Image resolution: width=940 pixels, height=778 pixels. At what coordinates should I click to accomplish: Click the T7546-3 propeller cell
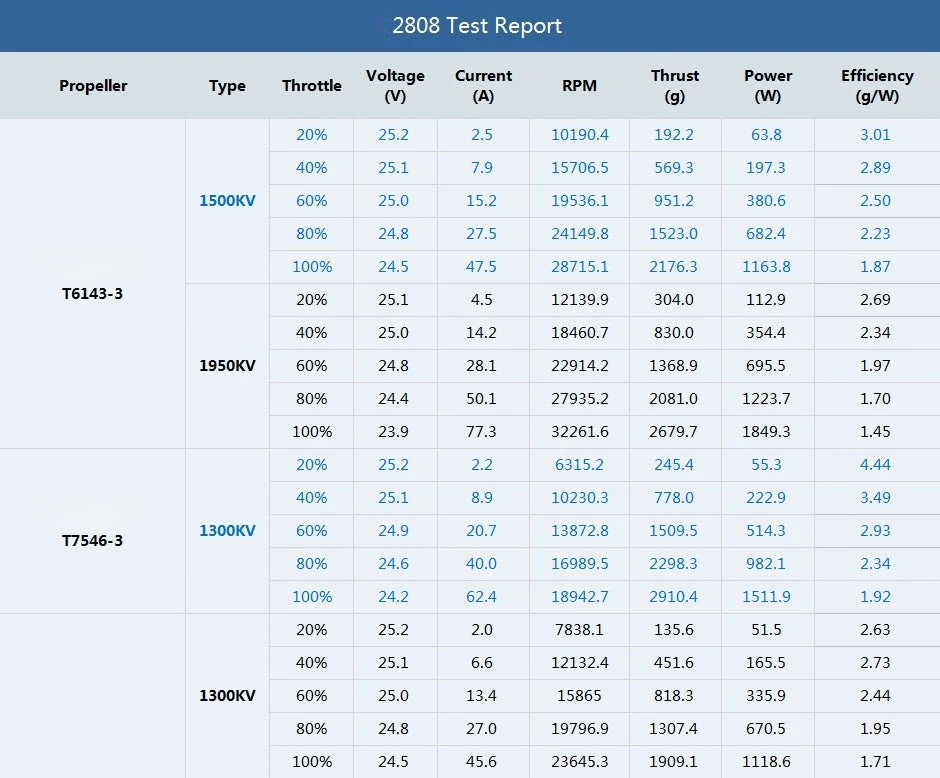tap(92, 541)
